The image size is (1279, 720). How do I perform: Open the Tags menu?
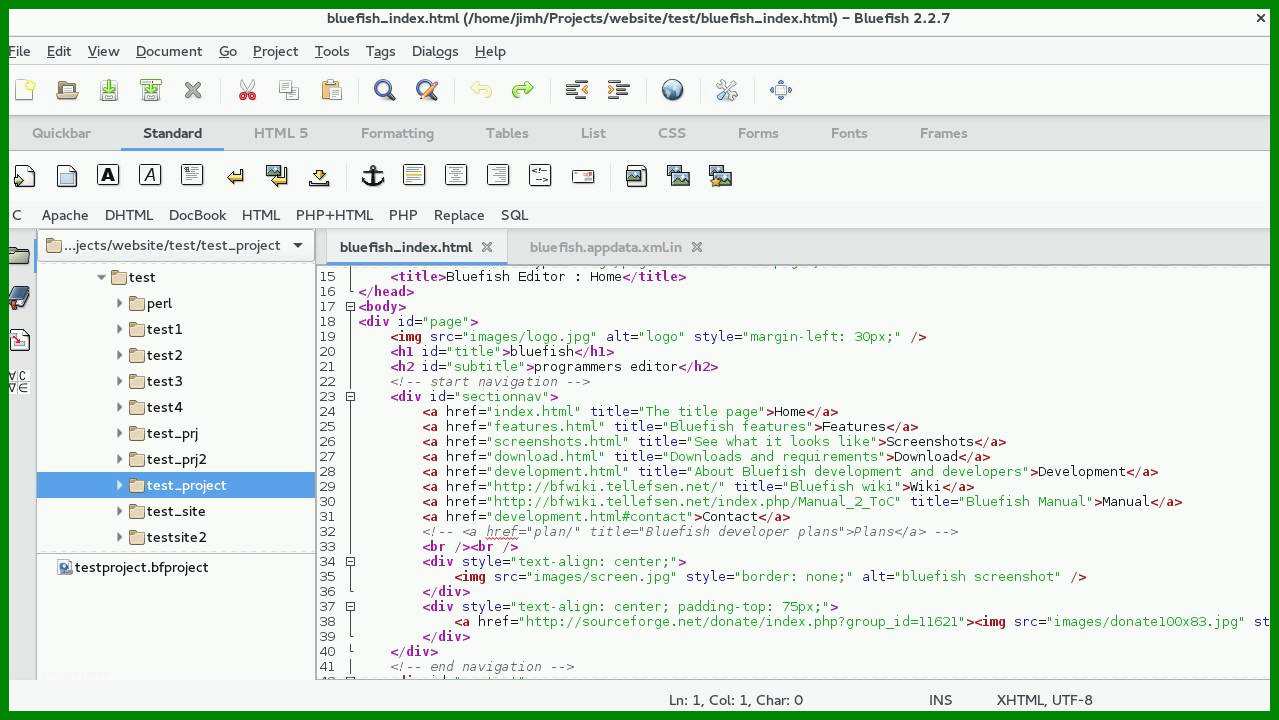[x=380, y=51]
